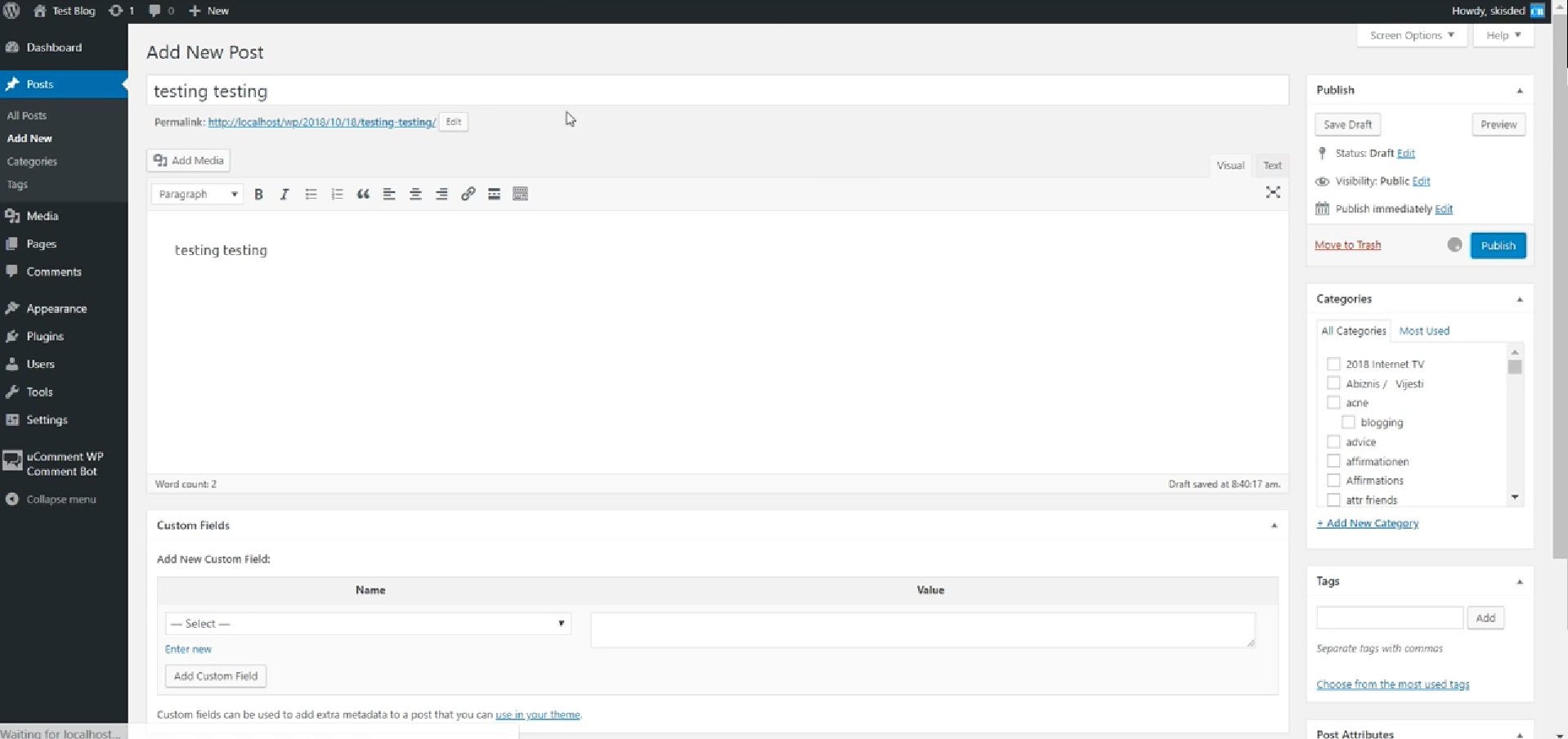Click the WordPress logo icon
This screenshot has height=739, width=1568.
point(12,11)
